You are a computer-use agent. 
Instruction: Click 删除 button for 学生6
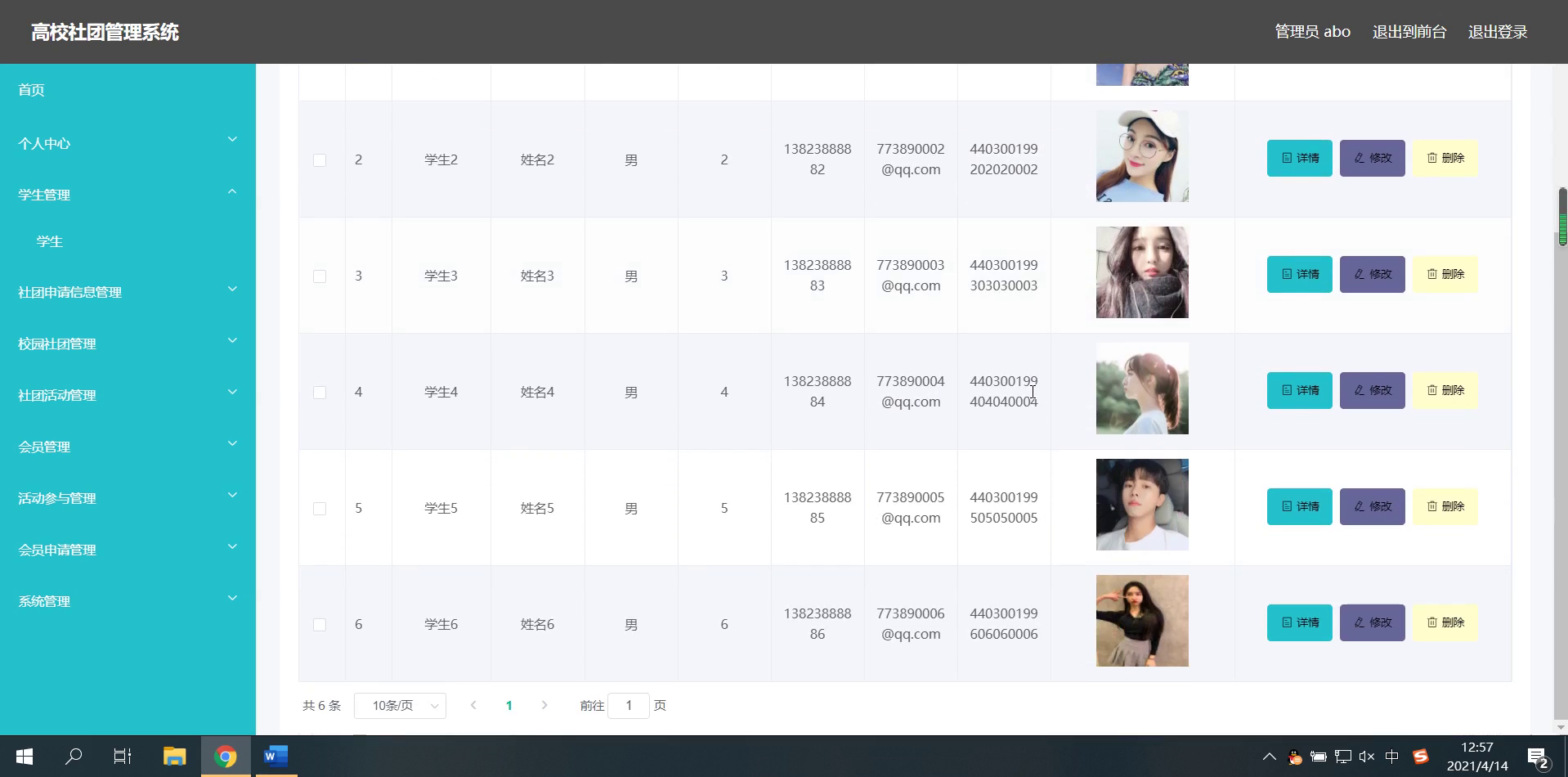pyautogui.click(x=1445, y=622)
